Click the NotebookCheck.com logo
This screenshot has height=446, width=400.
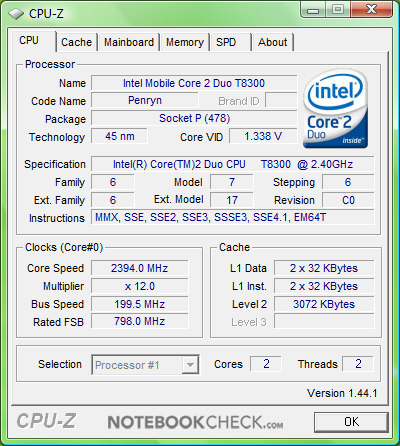click(195, 422)
